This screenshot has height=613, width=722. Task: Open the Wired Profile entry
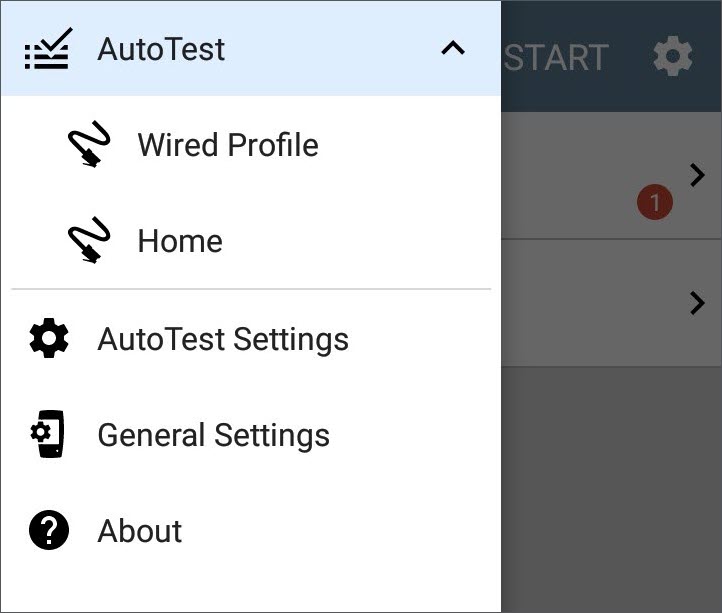click(251, 144)
